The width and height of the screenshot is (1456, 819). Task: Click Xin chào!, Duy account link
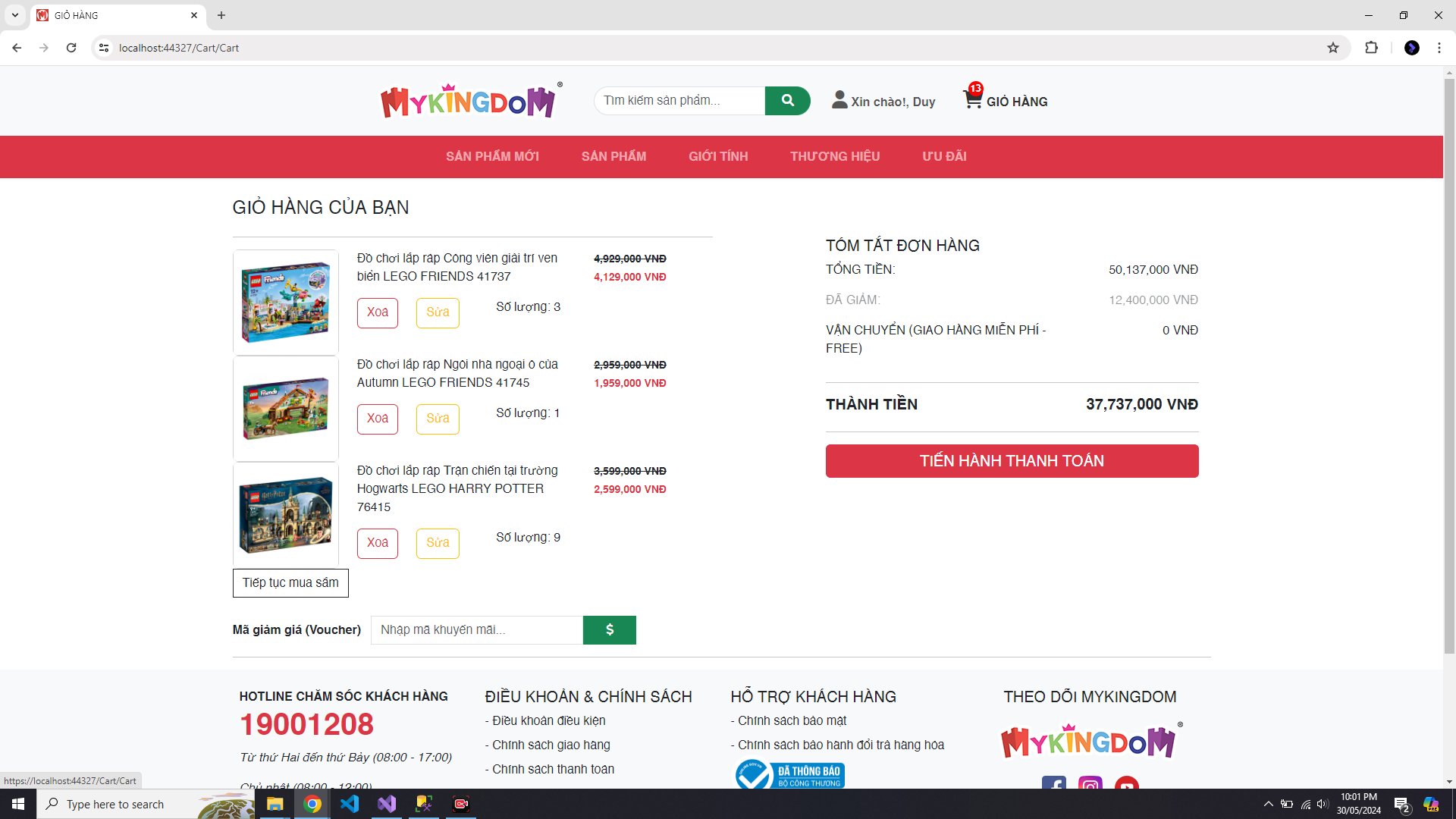(893, 102)
